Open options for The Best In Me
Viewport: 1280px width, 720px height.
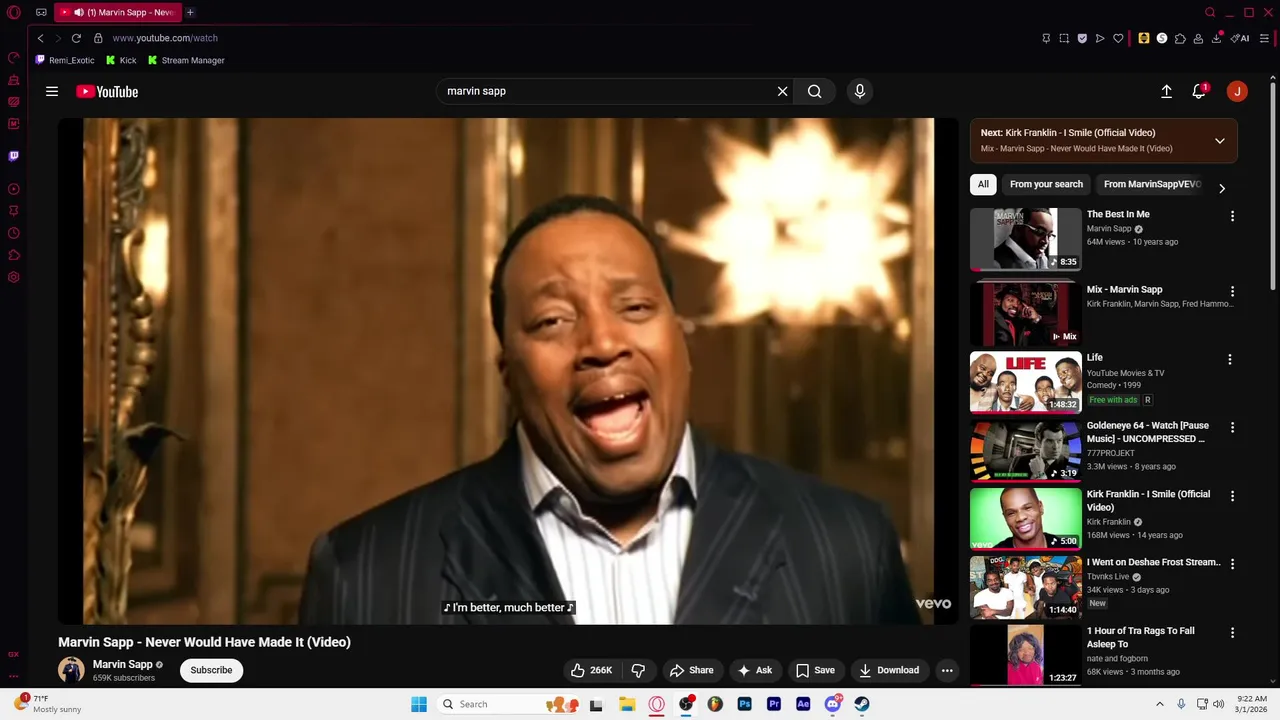pos(1232,216)
